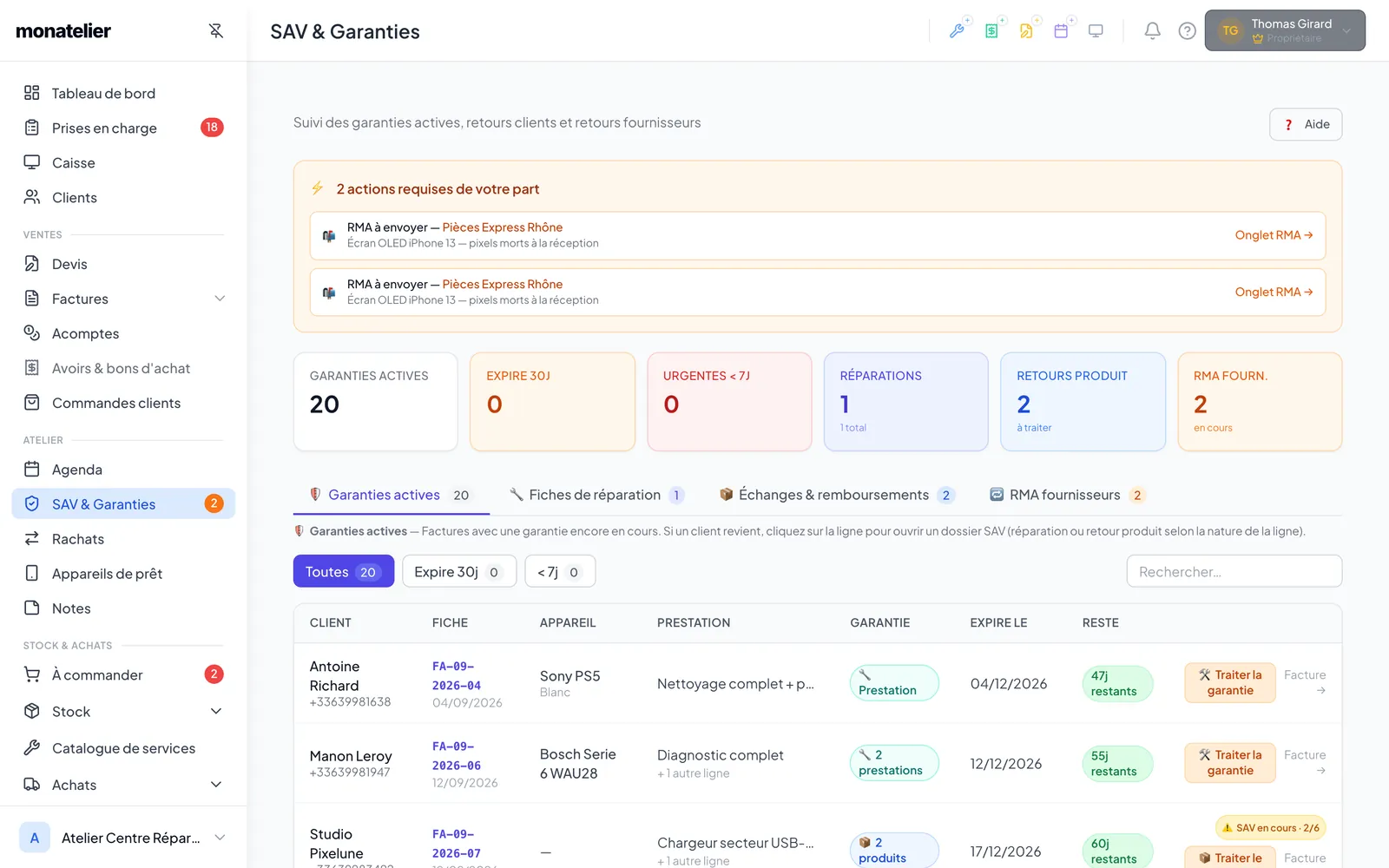The height and width of the screenshot is (868, 1389).
Task: Click the SAV en cours 2/6 badge
Action: [1271, 828]
